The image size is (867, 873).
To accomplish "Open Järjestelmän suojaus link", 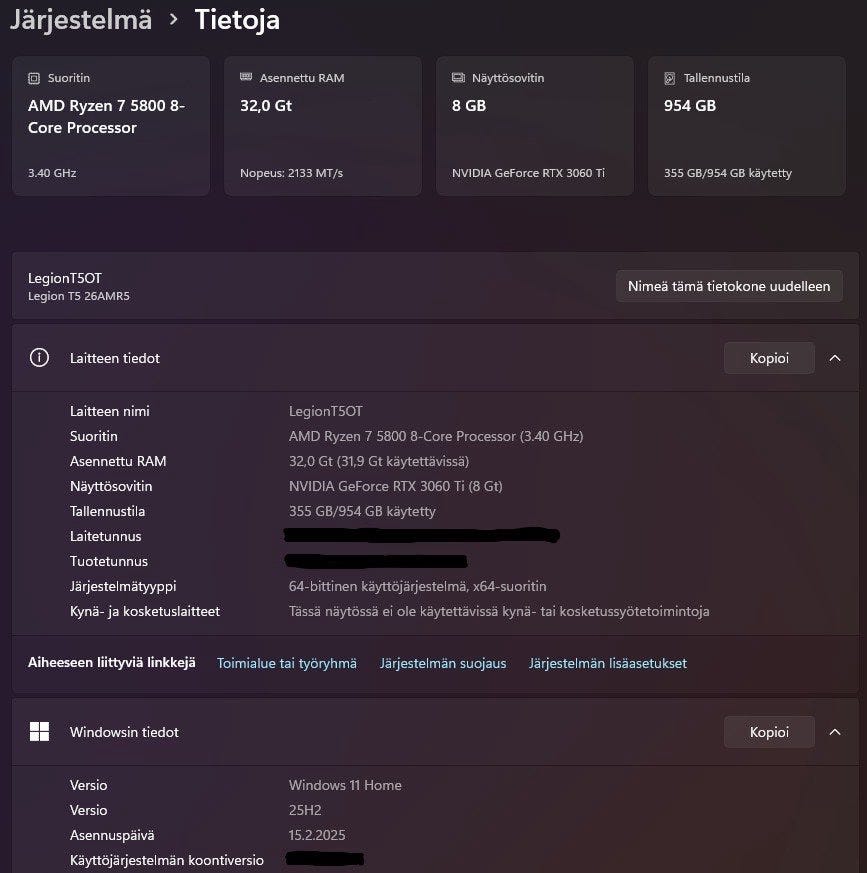I will click(x=443, y=663).
